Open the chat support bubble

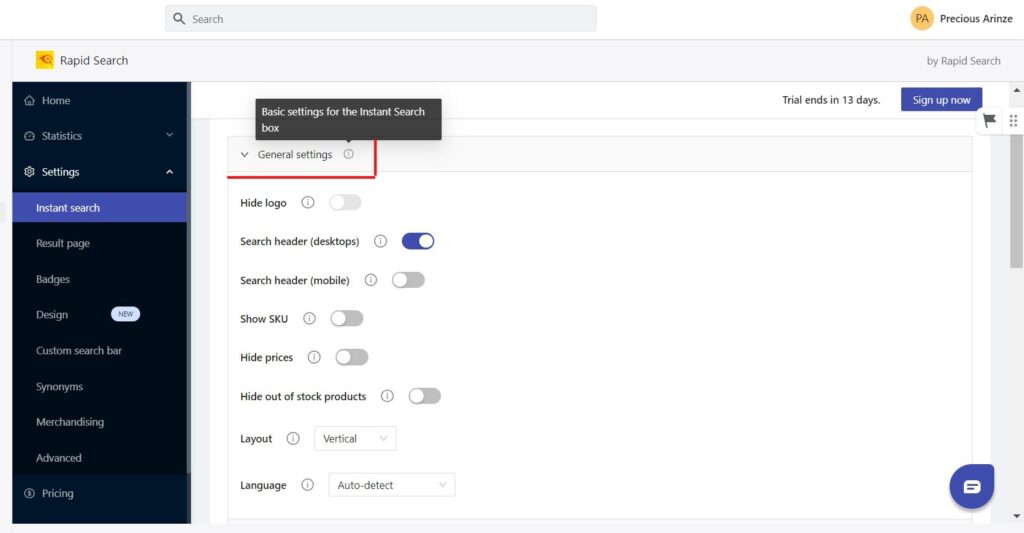pyautogui.click(x=972, y=486)
